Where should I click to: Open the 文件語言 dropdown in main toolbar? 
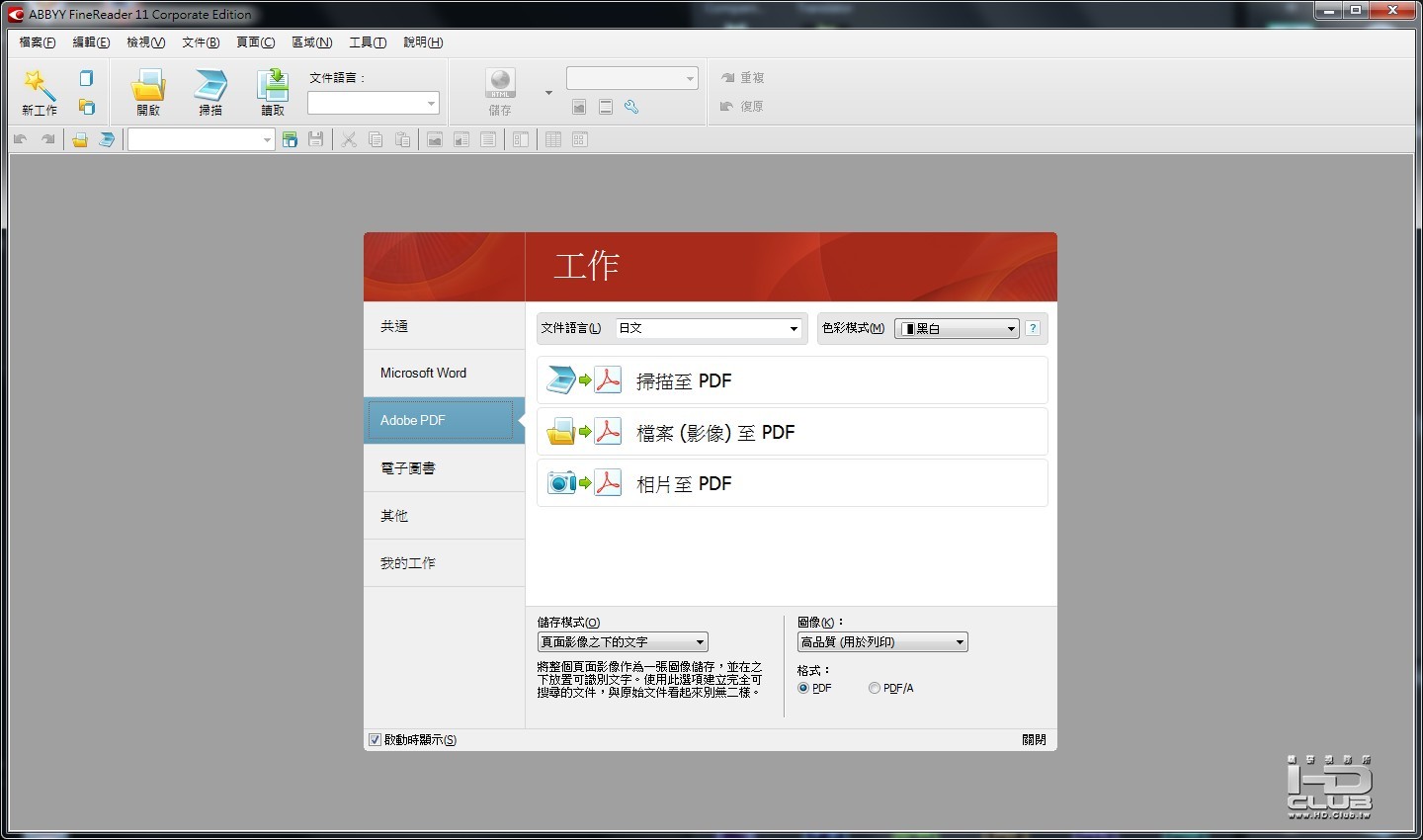374,104
